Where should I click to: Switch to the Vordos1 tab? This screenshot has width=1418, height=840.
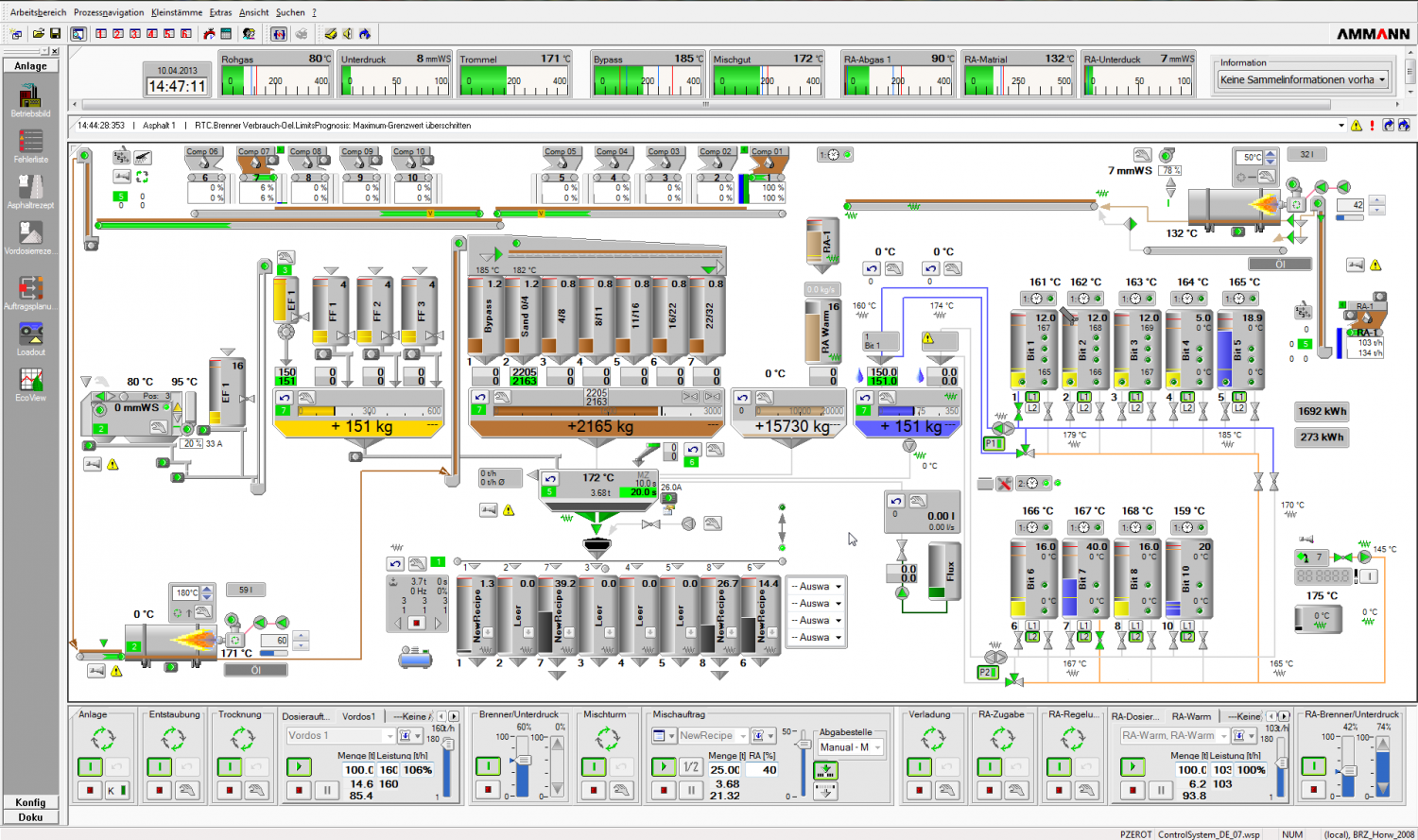point(359,716)
